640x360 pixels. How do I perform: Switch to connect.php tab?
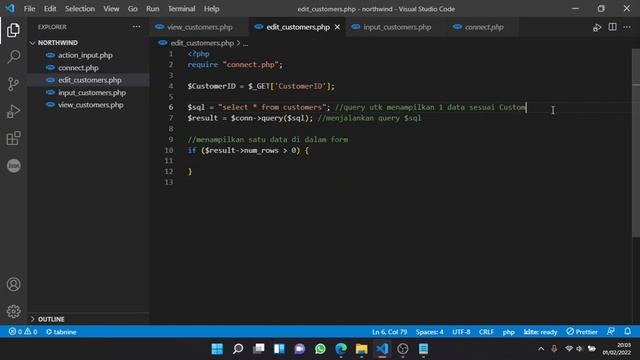tap(484, 27)
